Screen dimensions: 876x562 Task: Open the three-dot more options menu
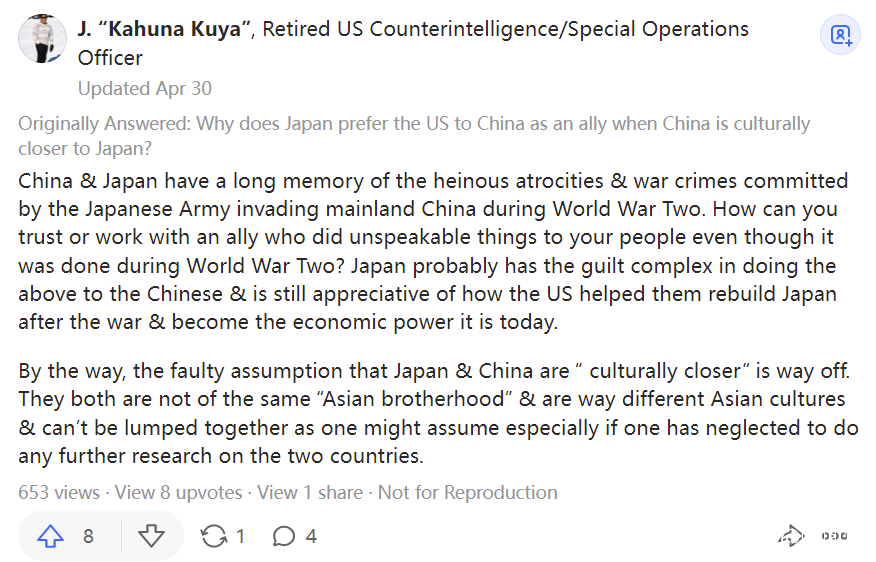click(x=834, y=536)
